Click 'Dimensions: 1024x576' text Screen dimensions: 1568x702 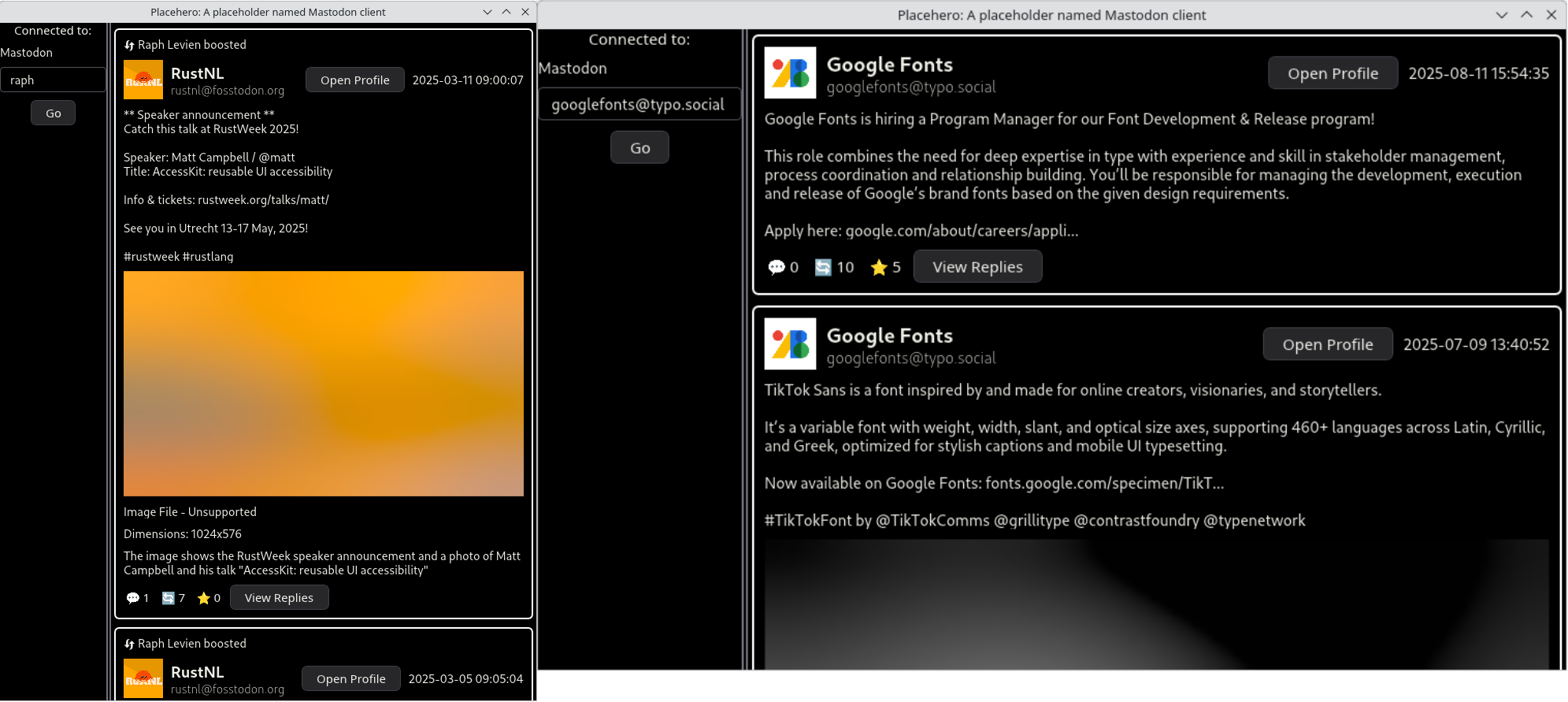tap(183, 534)
